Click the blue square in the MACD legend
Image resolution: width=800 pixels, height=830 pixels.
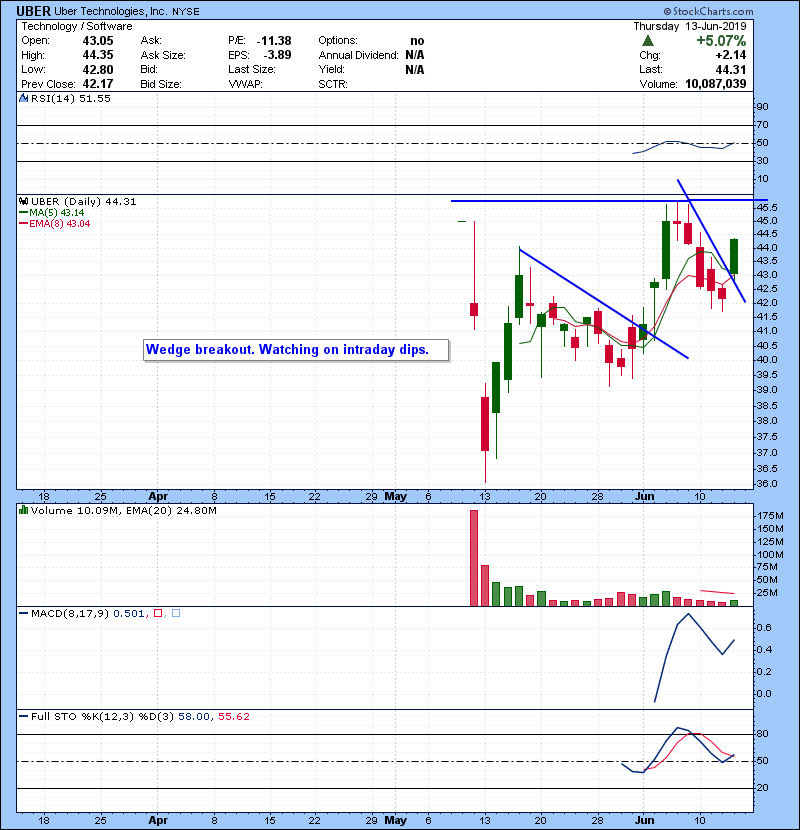[x=176, y=613]
